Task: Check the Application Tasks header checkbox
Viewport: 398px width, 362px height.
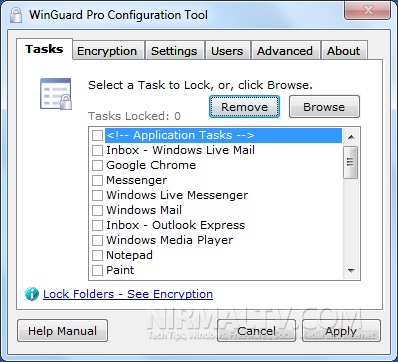Action: [97, 135]
